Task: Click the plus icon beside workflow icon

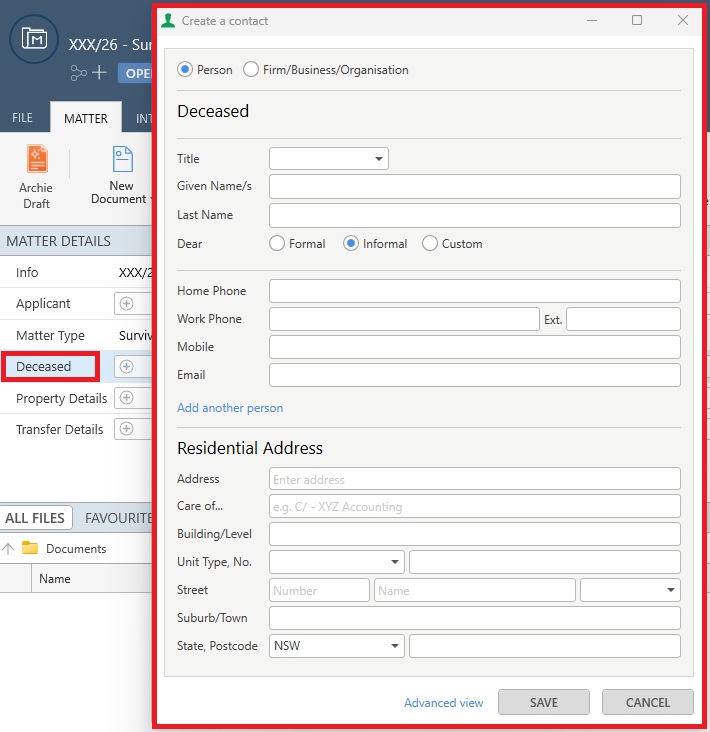Action: [x=99, y=72]
